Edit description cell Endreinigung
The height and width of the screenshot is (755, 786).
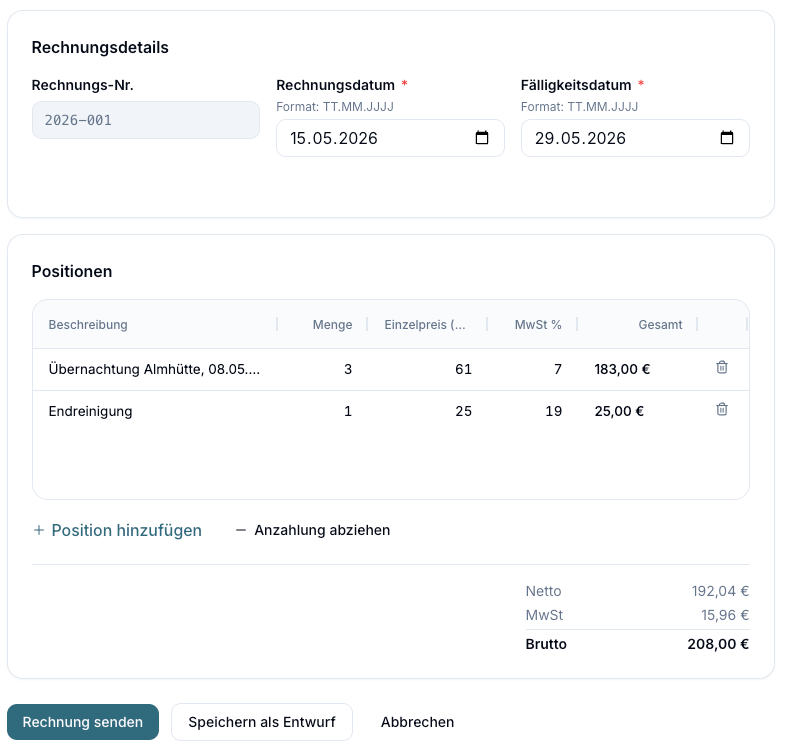pyautogui.click(x=155, y=412)
